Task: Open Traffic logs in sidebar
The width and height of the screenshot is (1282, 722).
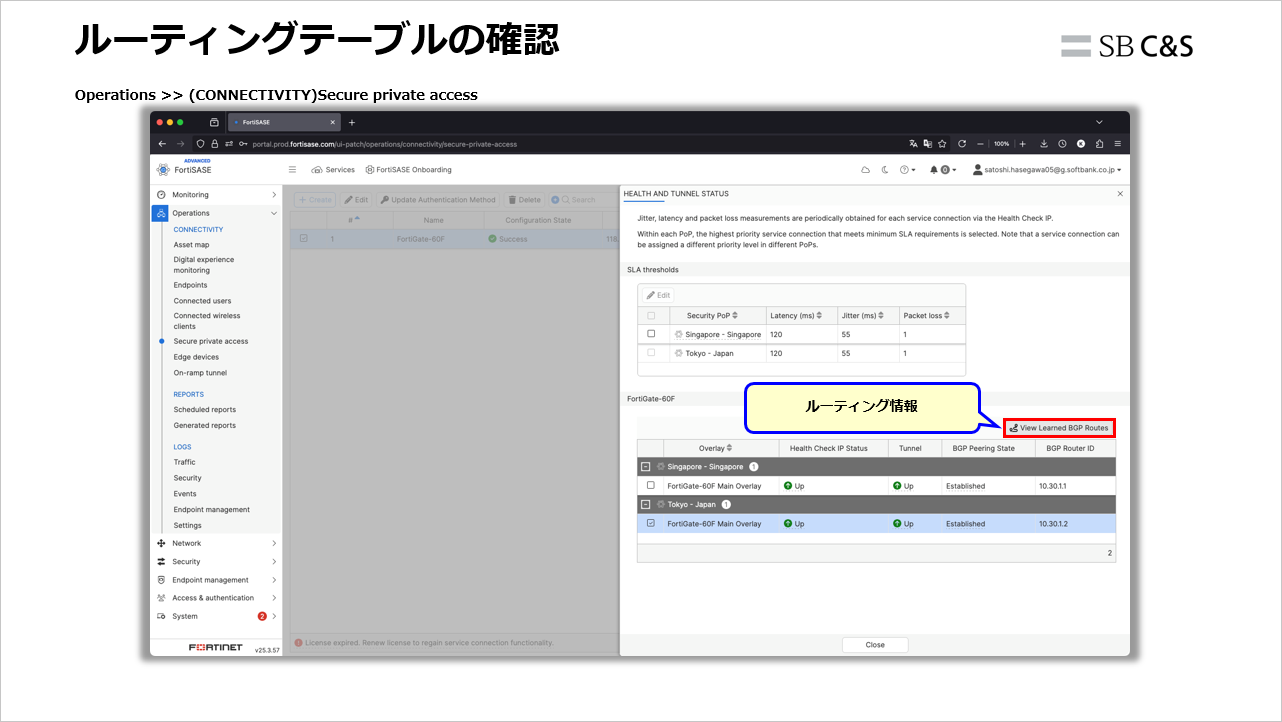Action: pos(184,462)
